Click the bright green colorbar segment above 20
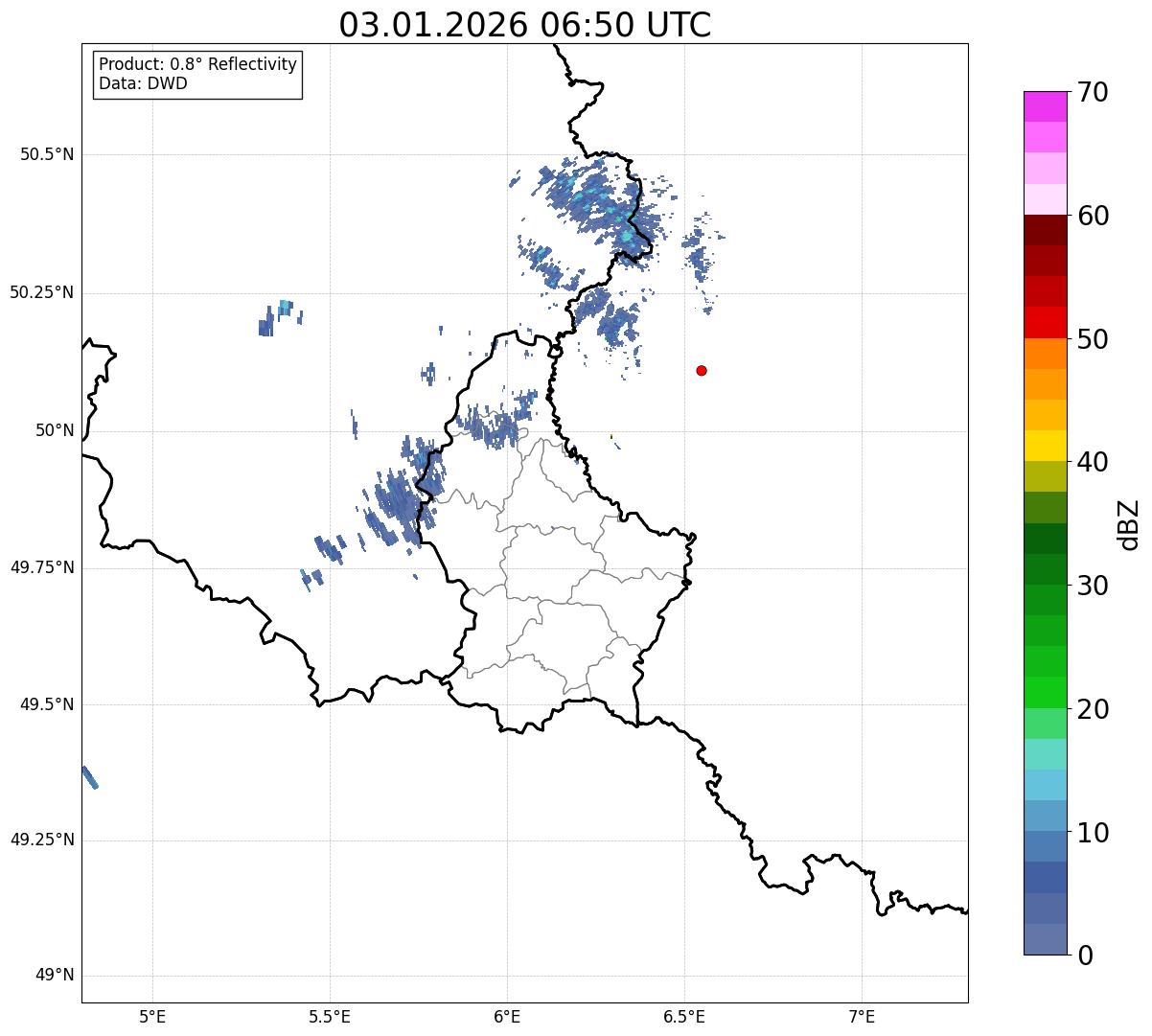 click(1045, 693)
